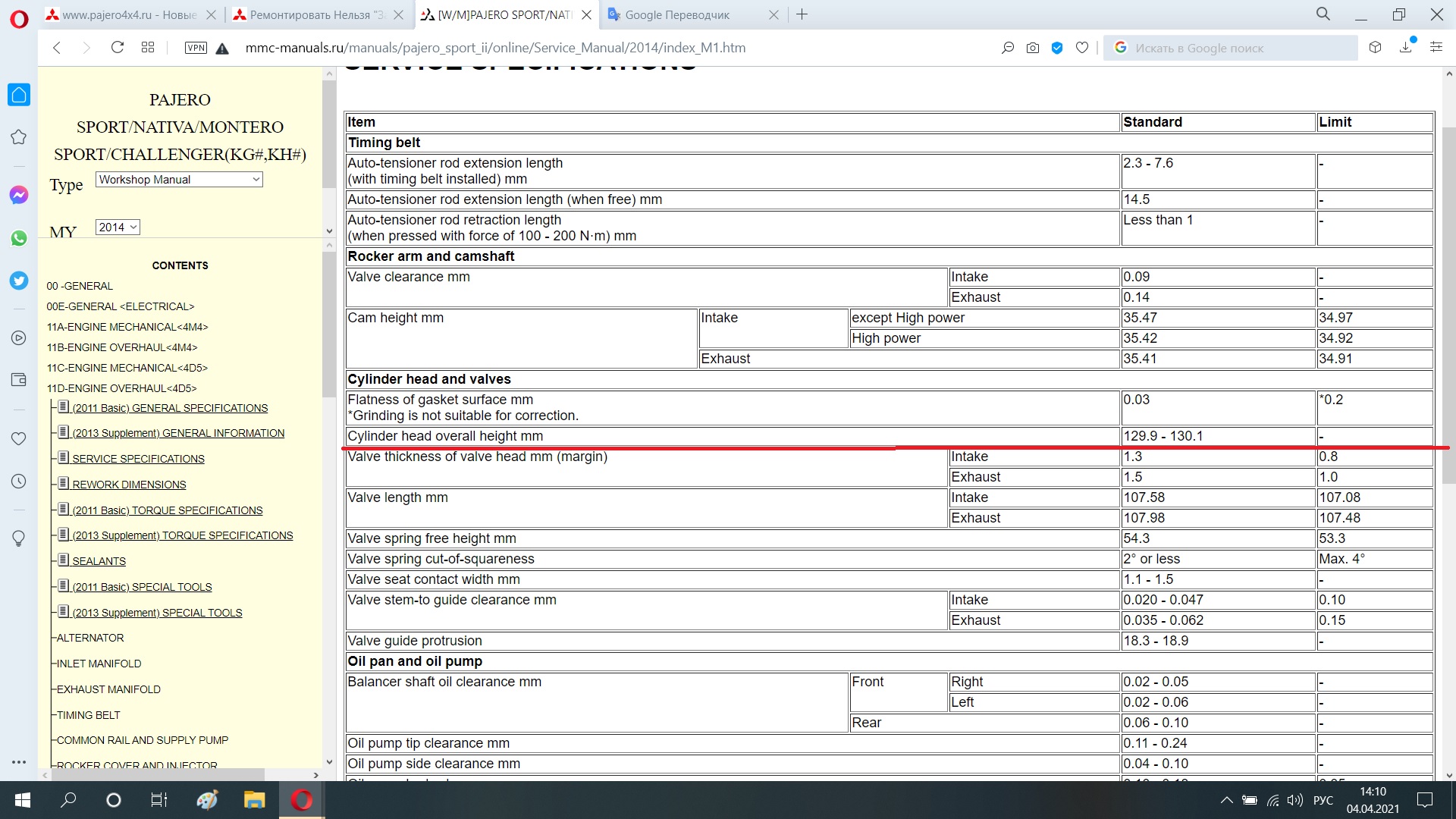Add page to bookmarks heart icon
Viewport: 1456px width, 819px height.
point(1082,48)
